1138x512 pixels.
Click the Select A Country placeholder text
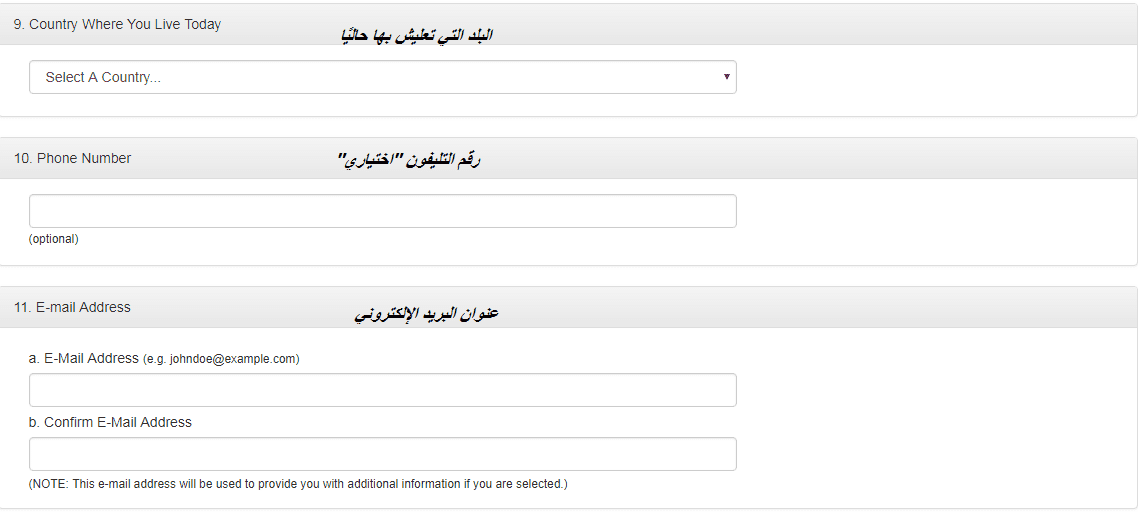[x=103, y=77]
